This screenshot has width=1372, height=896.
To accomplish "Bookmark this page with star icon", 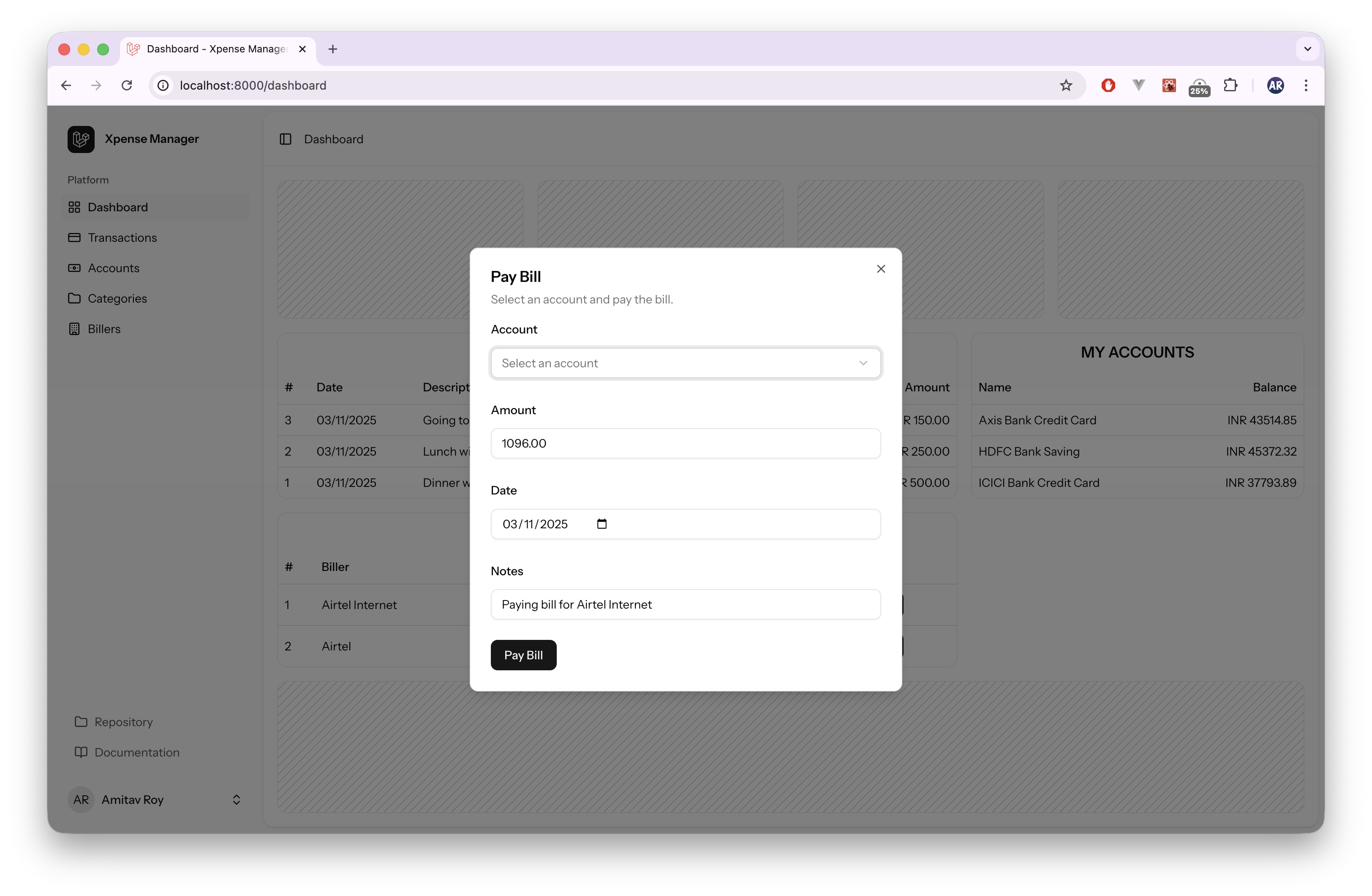I will (1065, 85).
